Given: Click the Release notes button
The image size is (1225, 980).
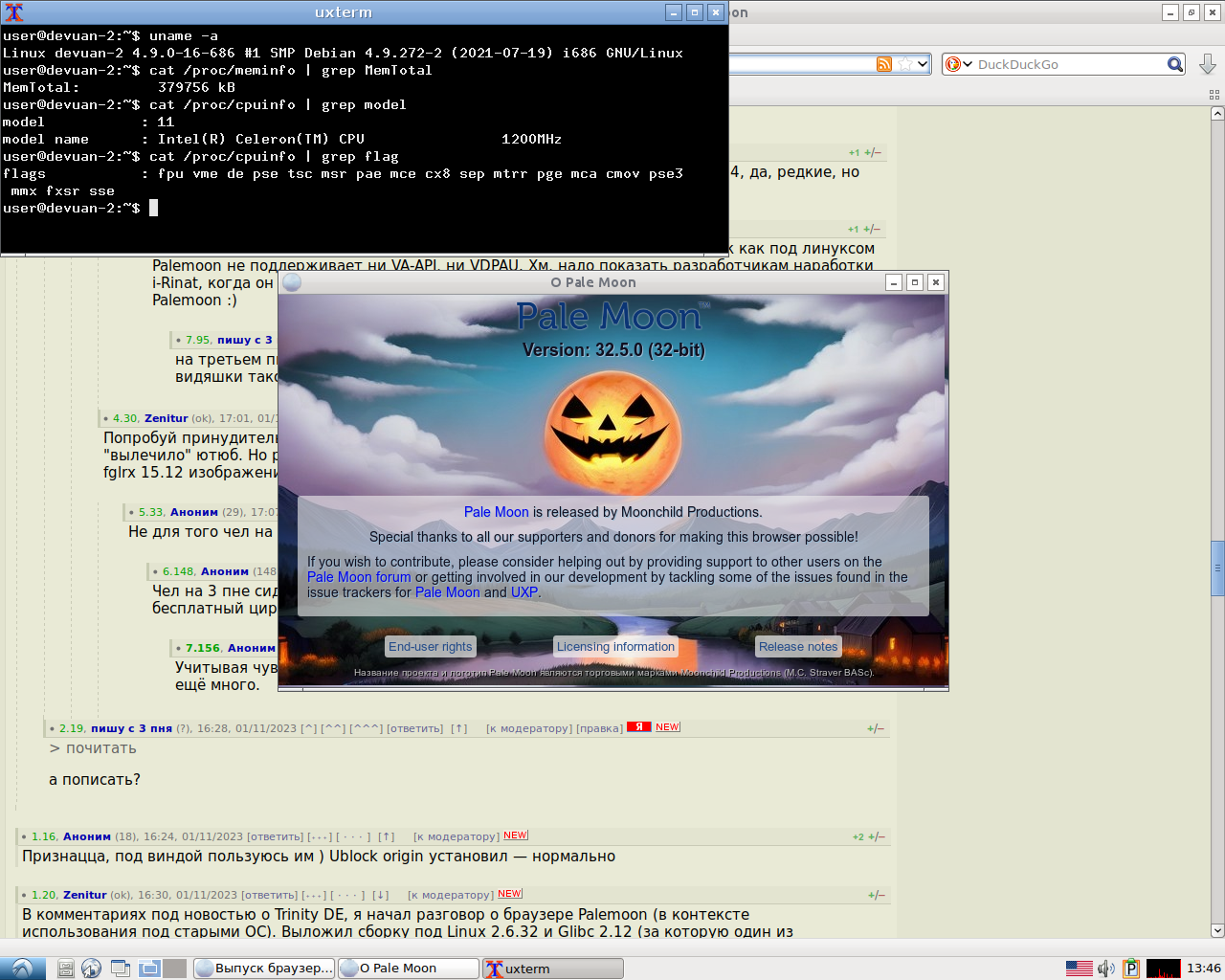Looking at the screenshot, I should 798,647.
